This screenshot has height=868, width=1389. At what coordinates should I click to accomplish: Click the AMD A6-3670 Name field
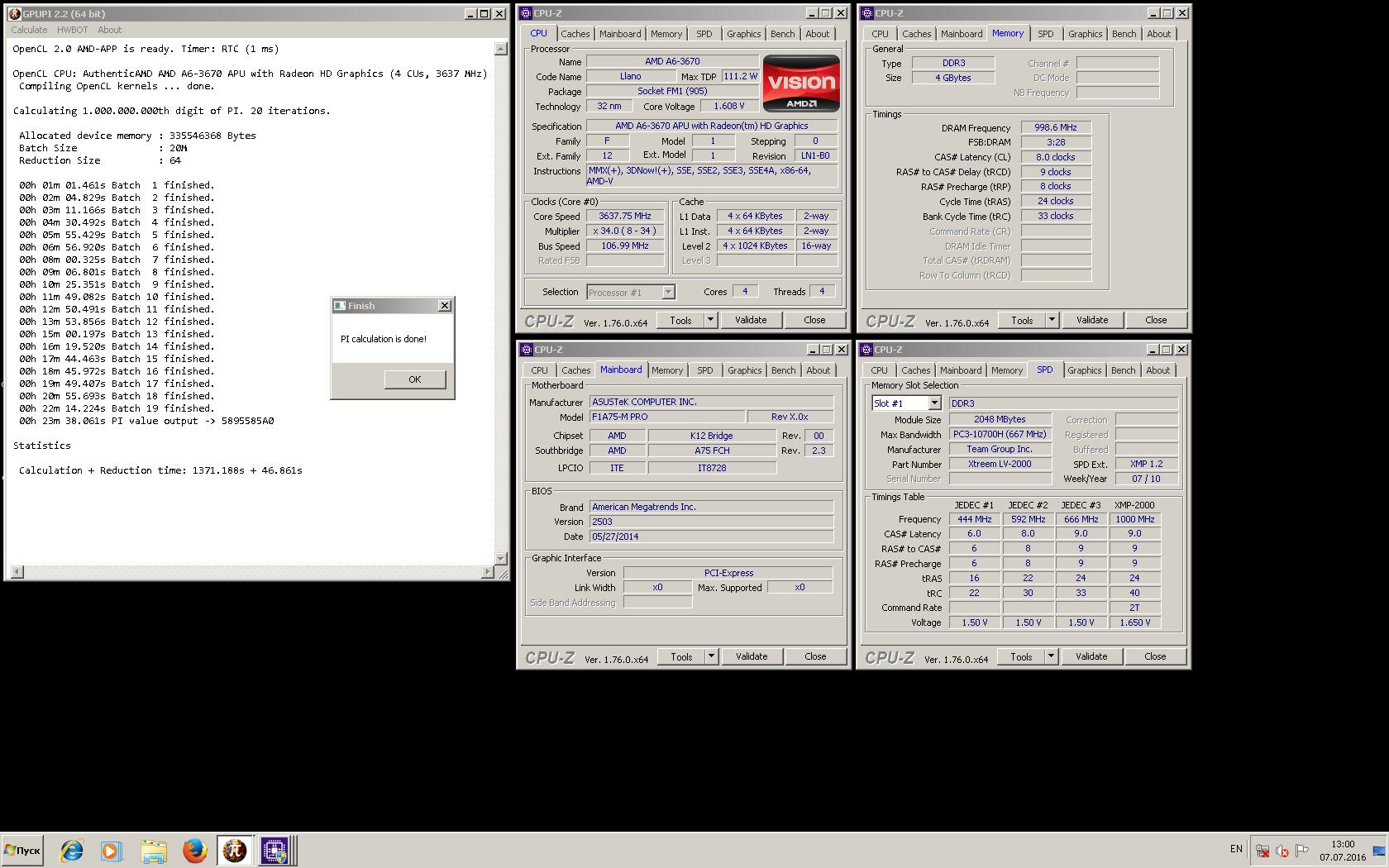(x=672, y=61)
